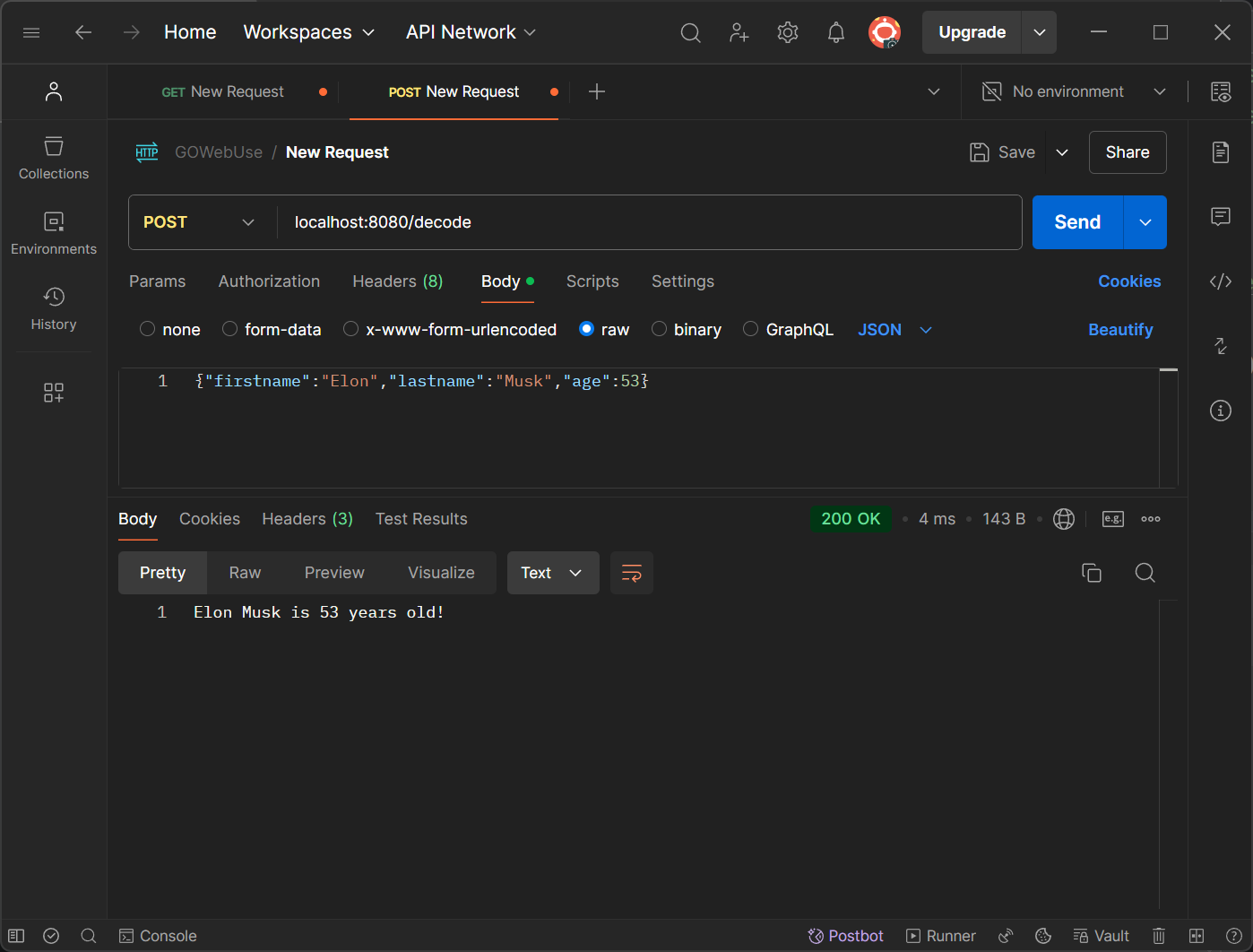The width and height of the screenshot is (1253, 952).
Task: Open the Params tab
Action: click(158, 281)
